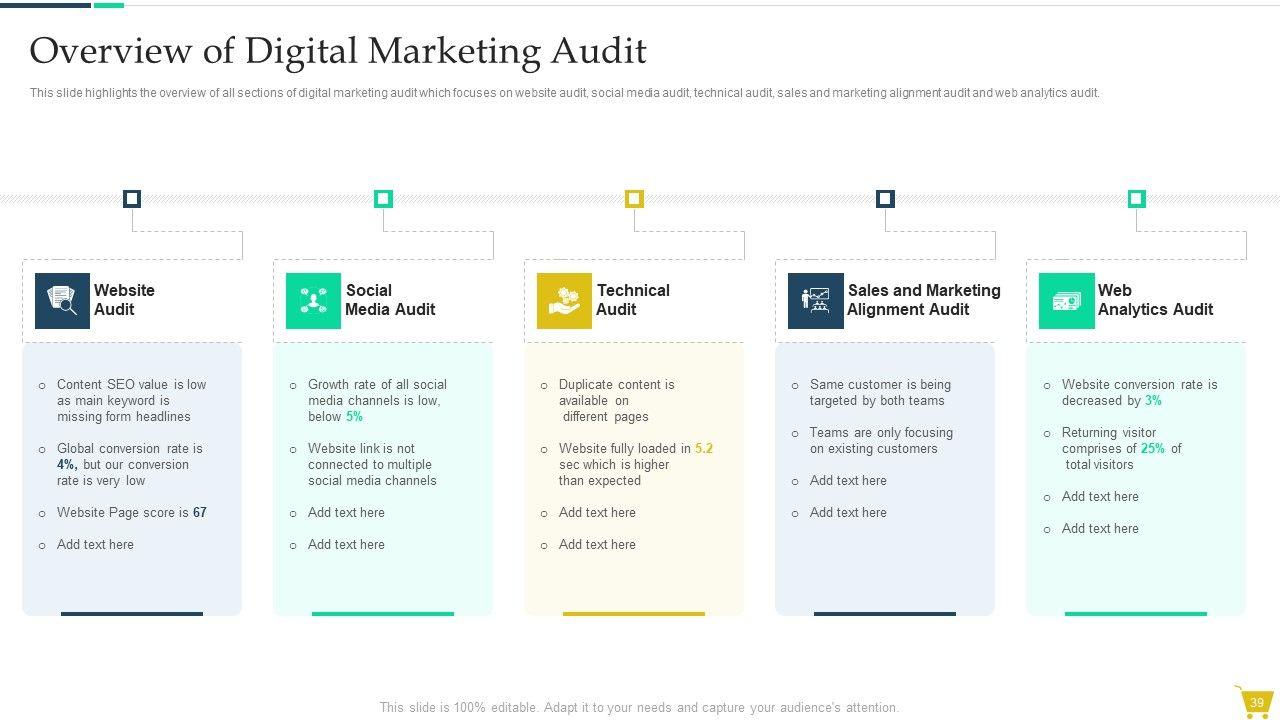Click the Web Analytics Audit money icon
The height and width of the screenshot is (720, 1280).
click(x=1066, y=301)
